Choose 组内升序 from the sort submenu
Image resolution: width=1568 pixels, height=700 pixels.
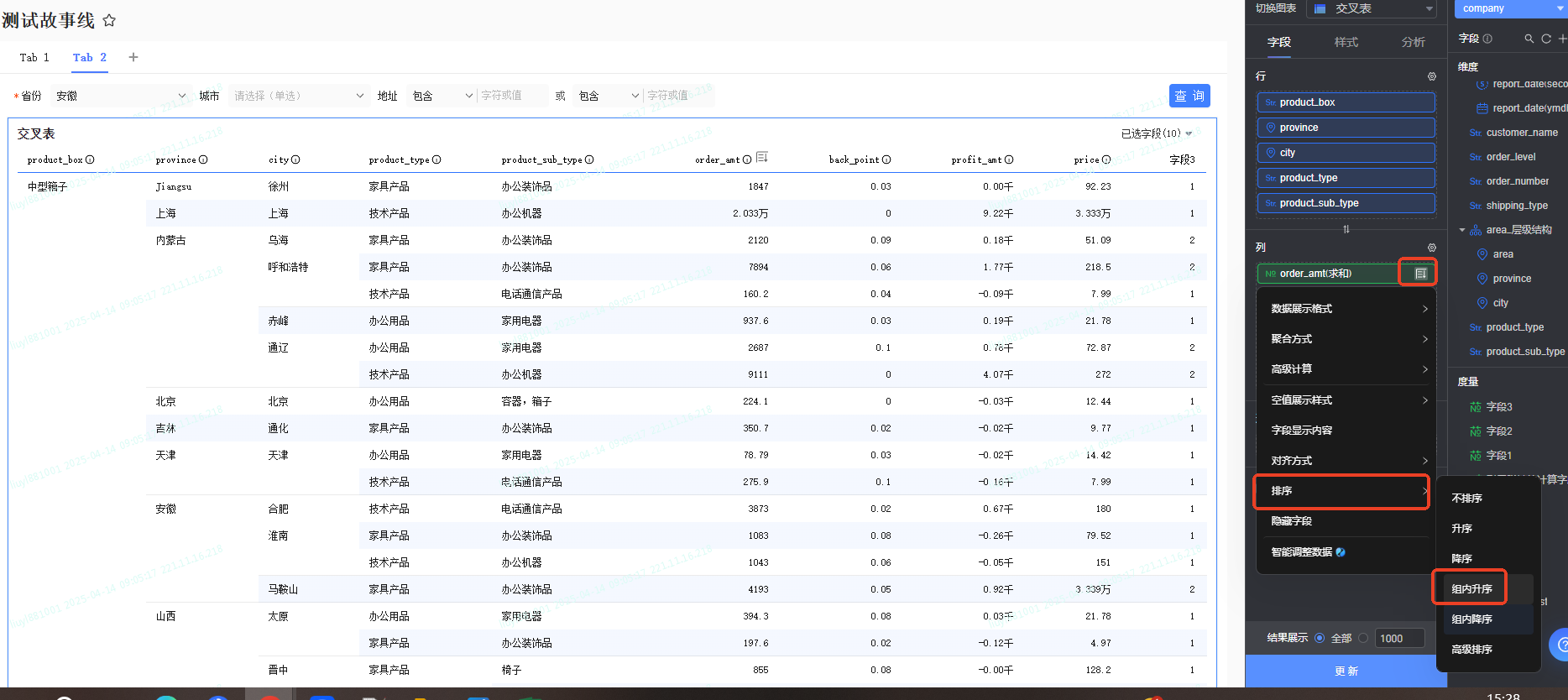[1471, 588]
